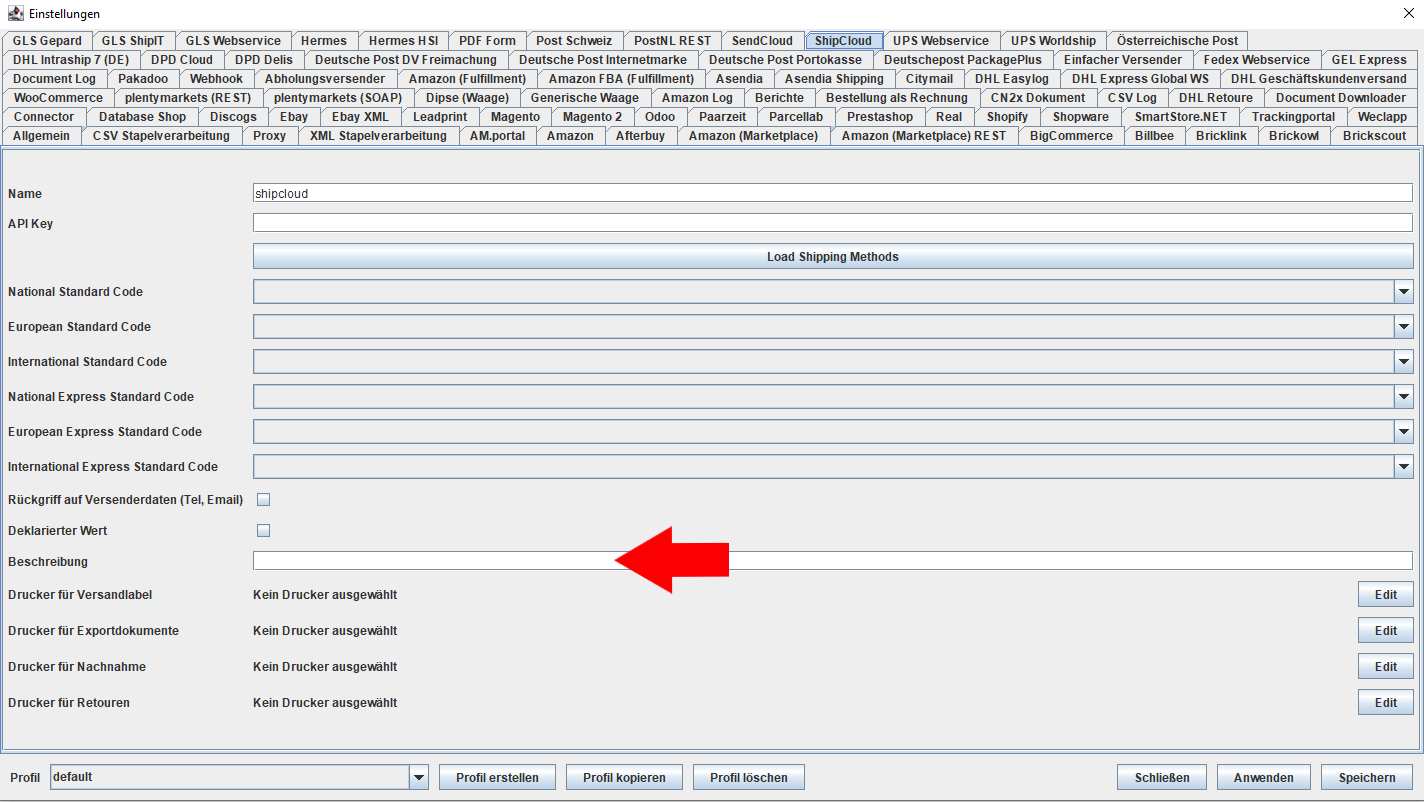Open the Dipse (Waage) tab

[x=467, y=98]
